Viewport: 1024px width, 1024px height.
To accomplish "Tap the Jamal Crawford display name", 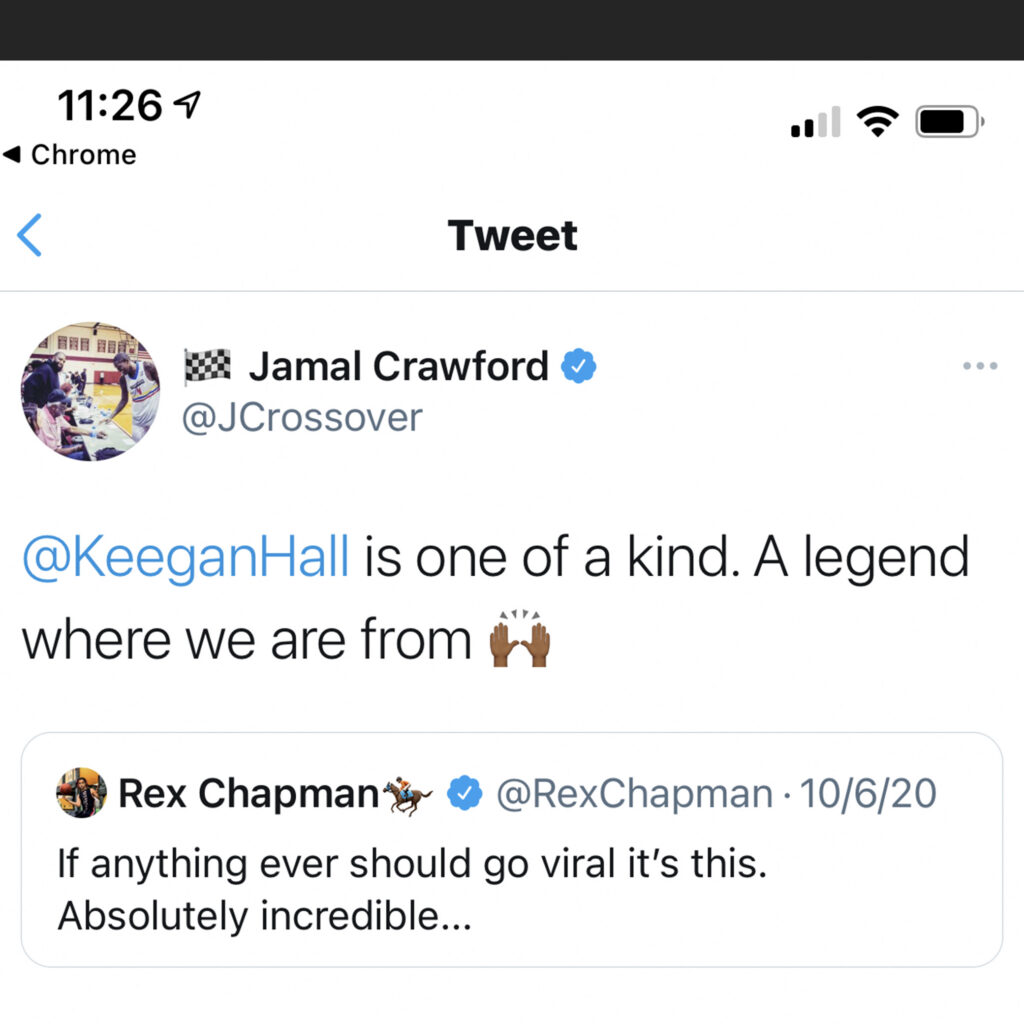I will 398,367.
